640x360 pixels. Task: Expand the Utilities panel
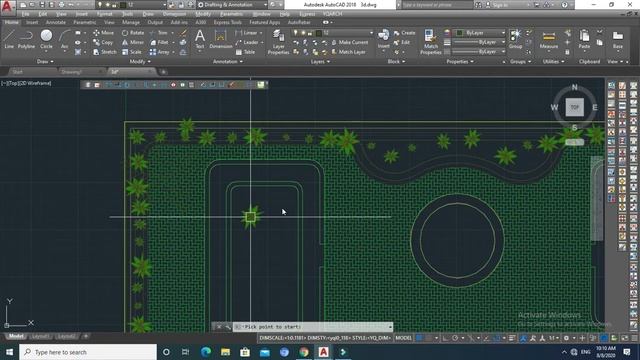[553, 62]
